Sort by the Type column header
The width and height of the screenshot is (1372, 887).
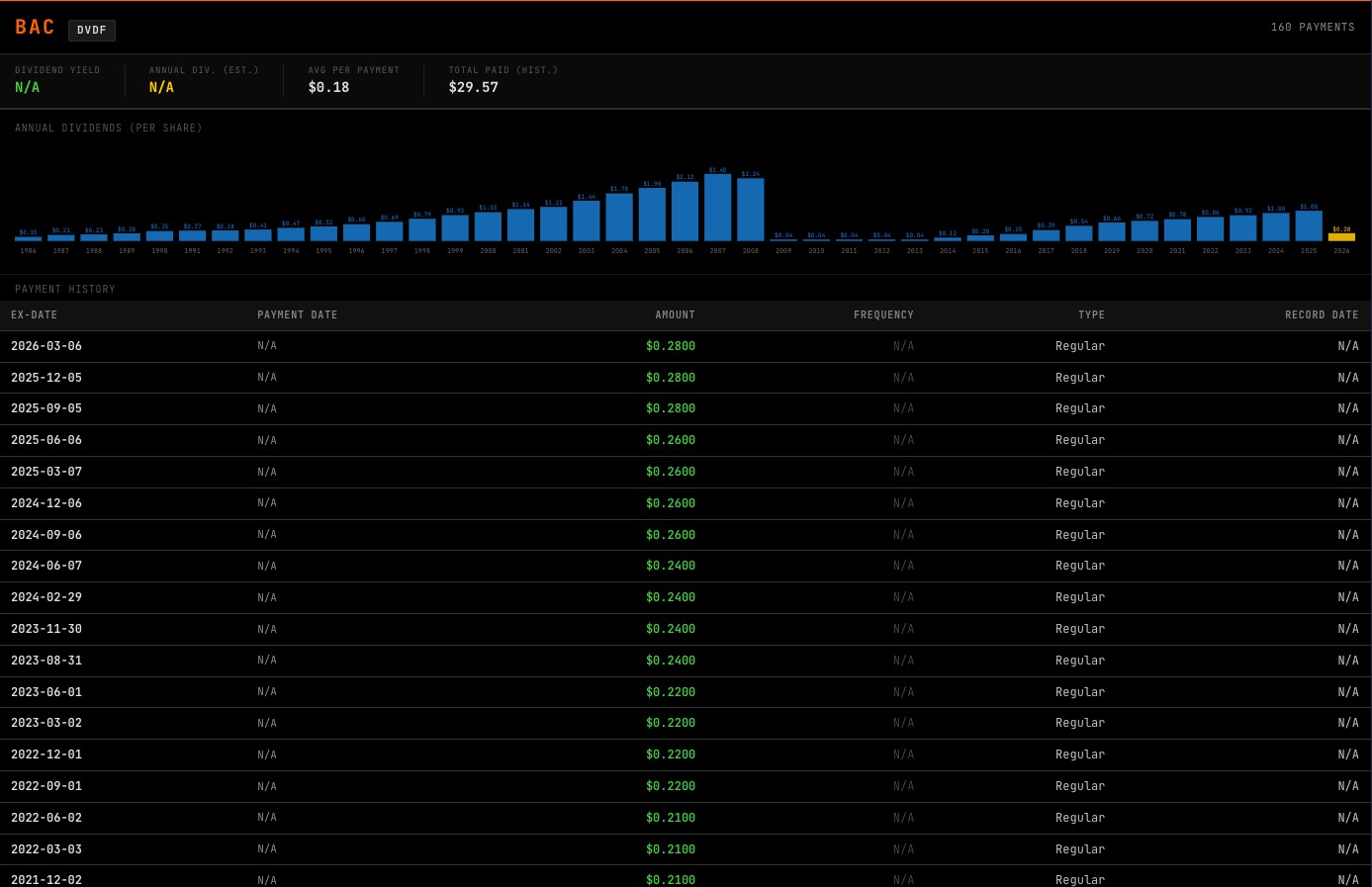[x=1092, y=315]
